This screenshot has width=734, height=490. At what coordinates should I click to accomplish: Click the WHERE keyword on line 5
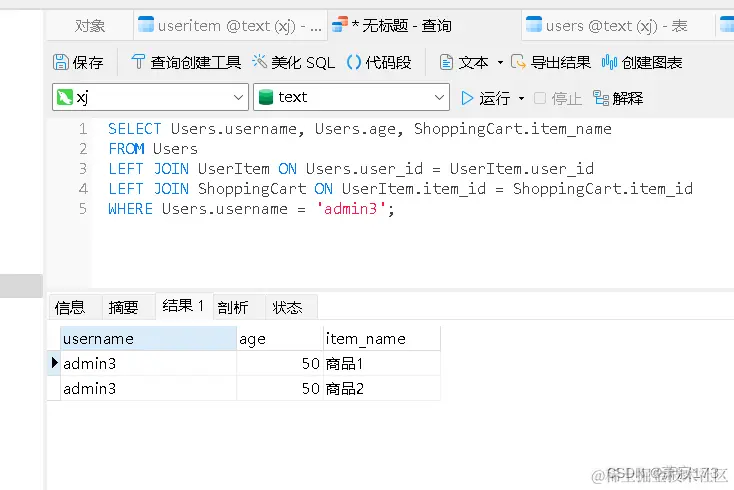coord(131,209)
